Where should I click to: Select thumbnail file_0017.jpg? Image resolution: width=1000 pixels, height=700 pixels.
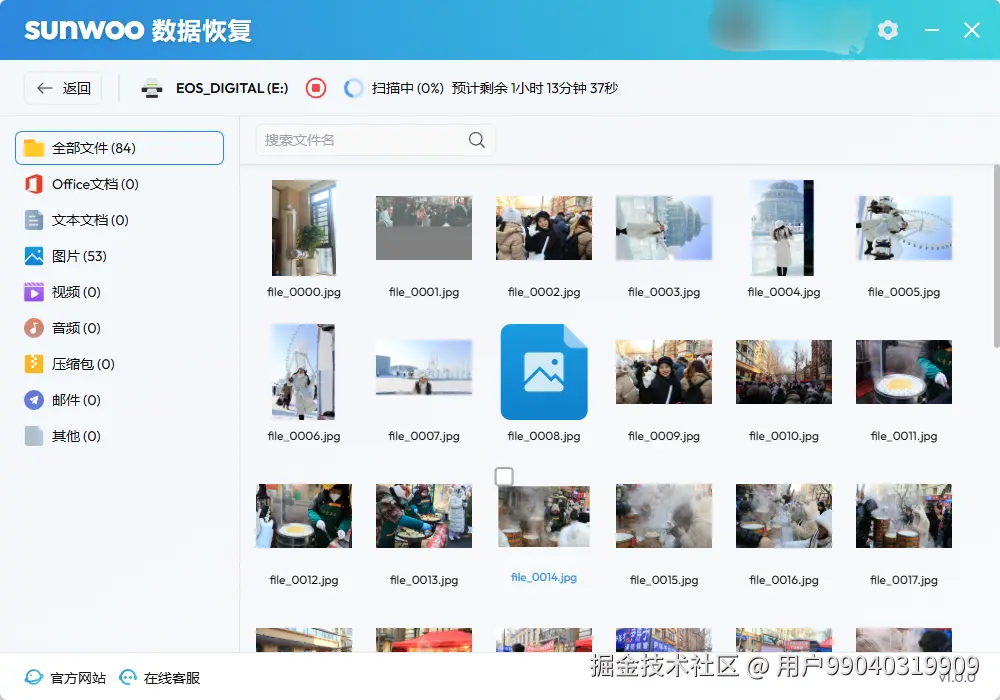click(904, 516)
